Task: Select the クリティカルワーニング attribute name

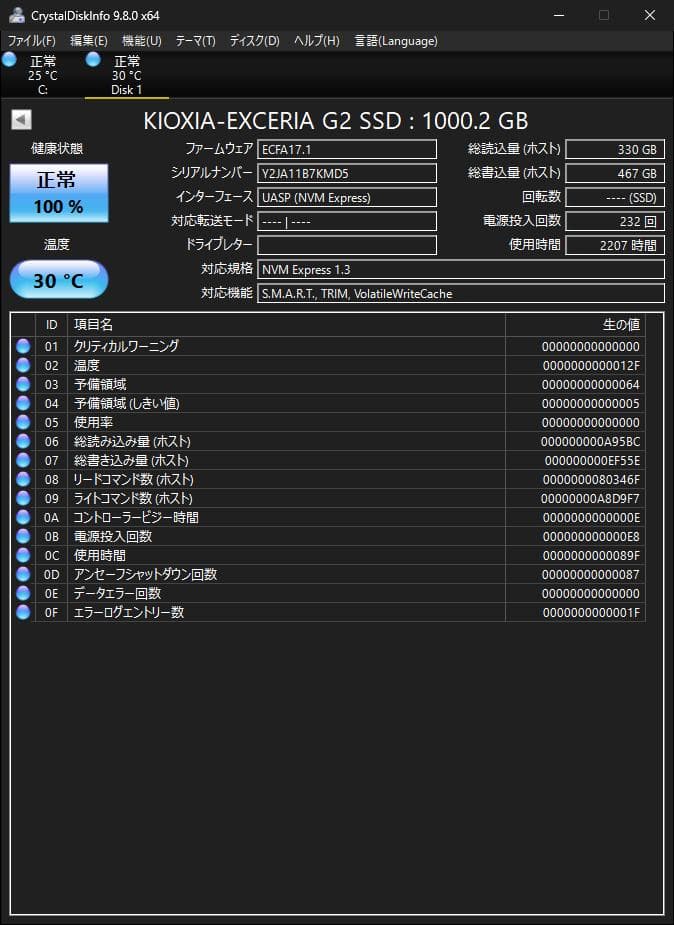Action: point(126,346)
